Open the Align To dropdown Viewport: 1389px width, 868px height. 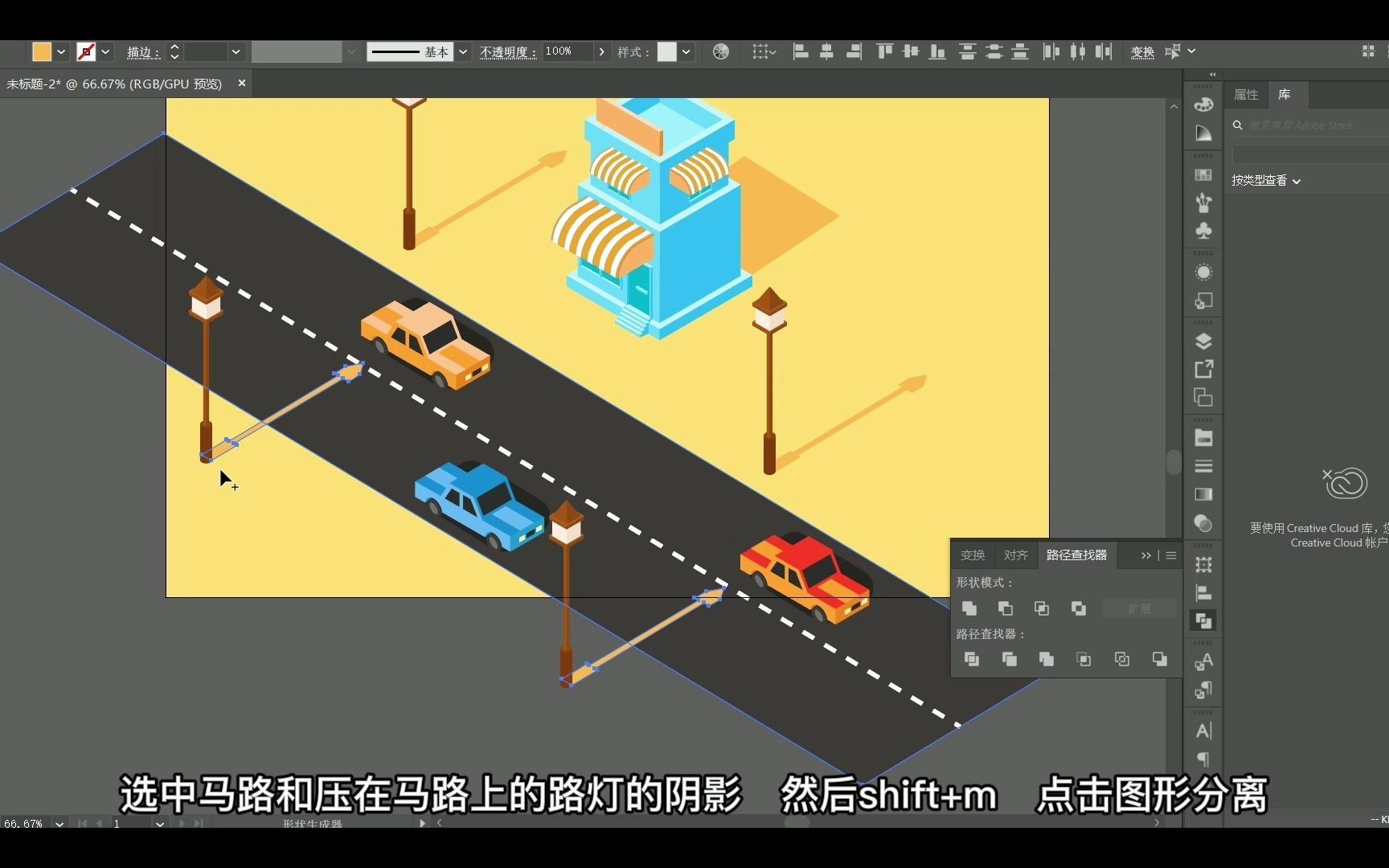(x=764, y=51)
